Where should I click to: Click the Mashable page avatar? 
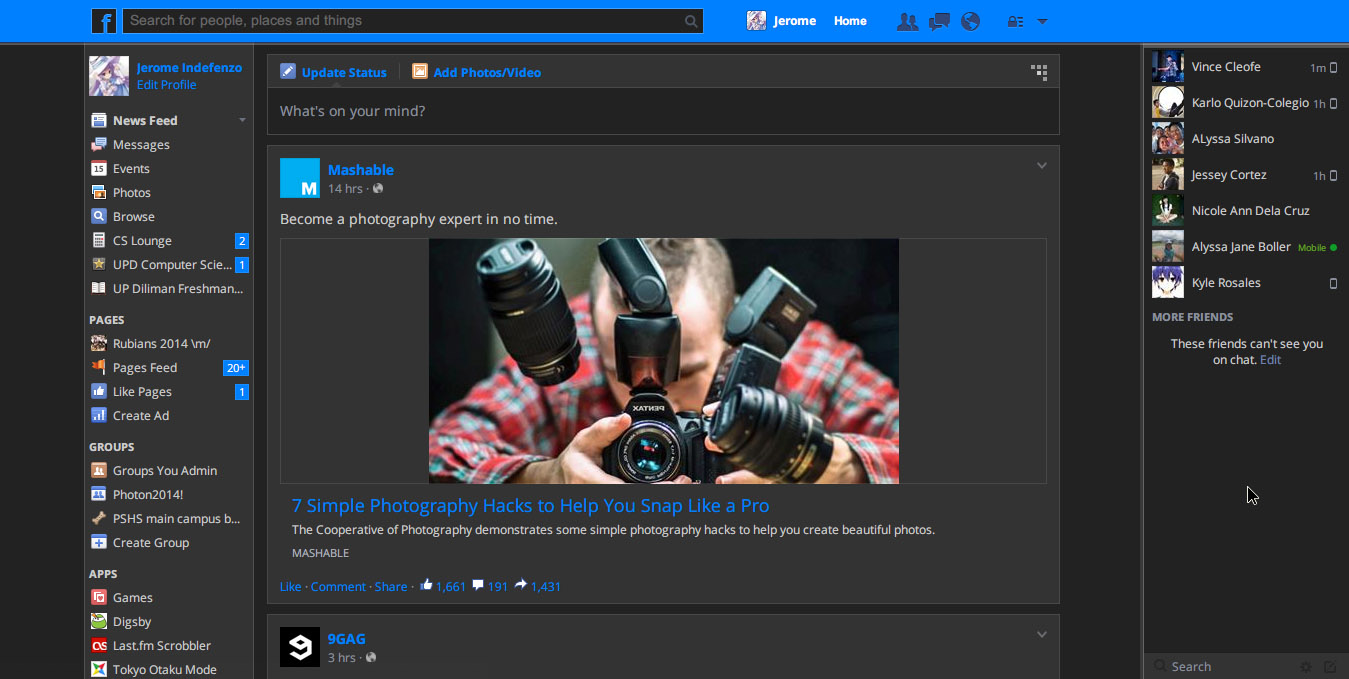300,178
